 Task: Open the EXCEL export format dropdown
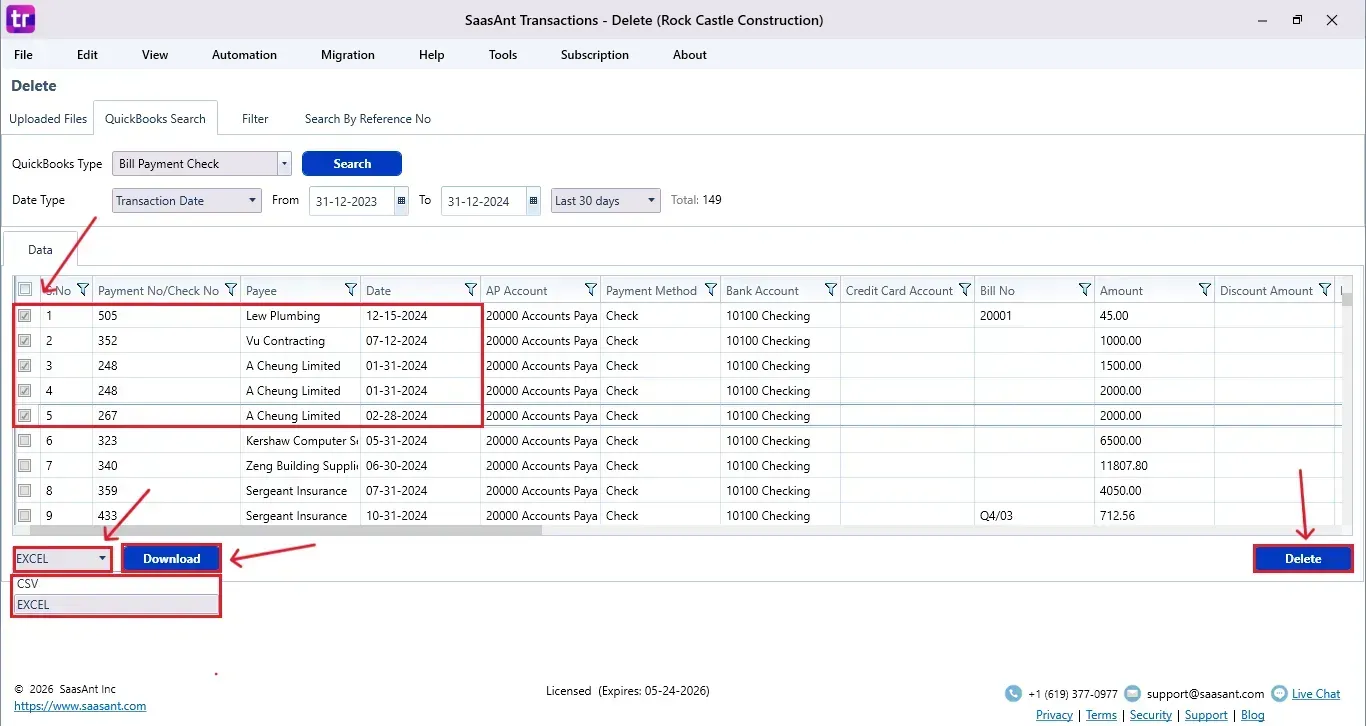pos(62,559)
